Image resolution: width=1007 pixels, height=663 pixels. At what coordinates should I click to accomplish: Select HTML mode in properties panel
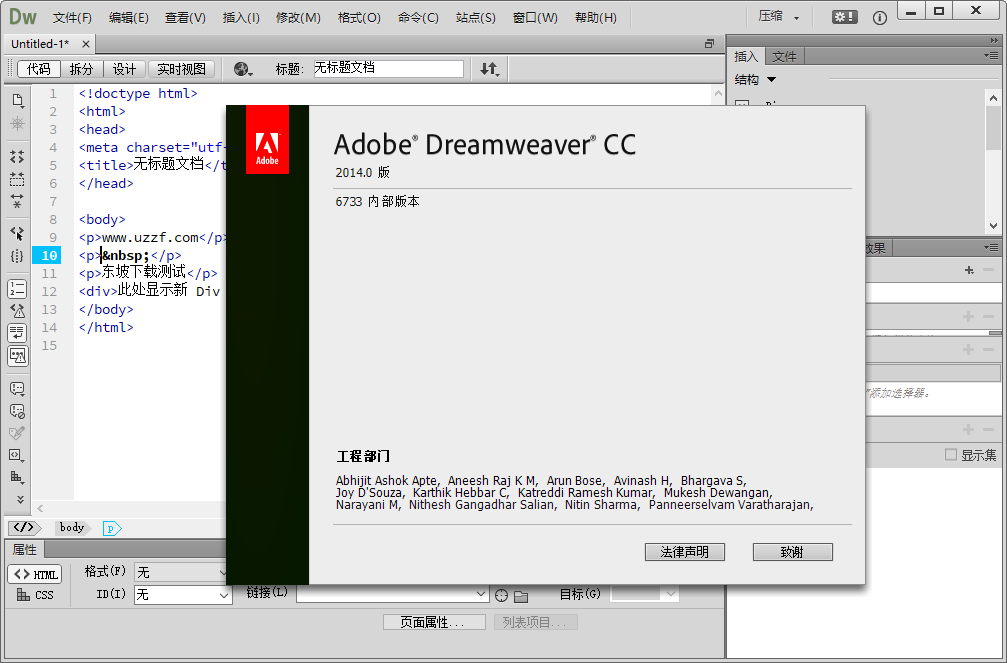pos(35,574)
